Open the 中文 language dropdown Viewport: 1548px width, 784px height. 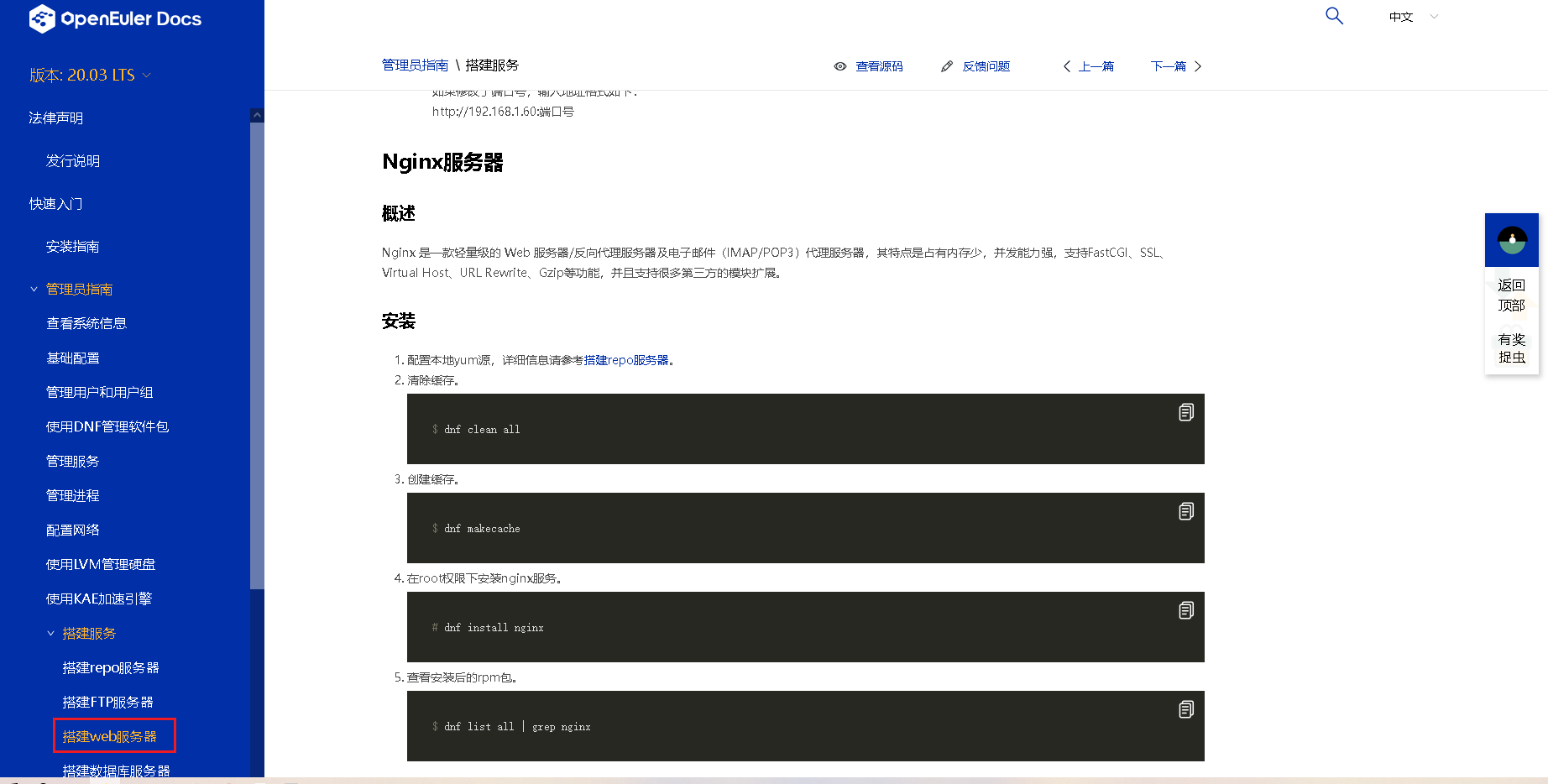[x=1414, y=17]
